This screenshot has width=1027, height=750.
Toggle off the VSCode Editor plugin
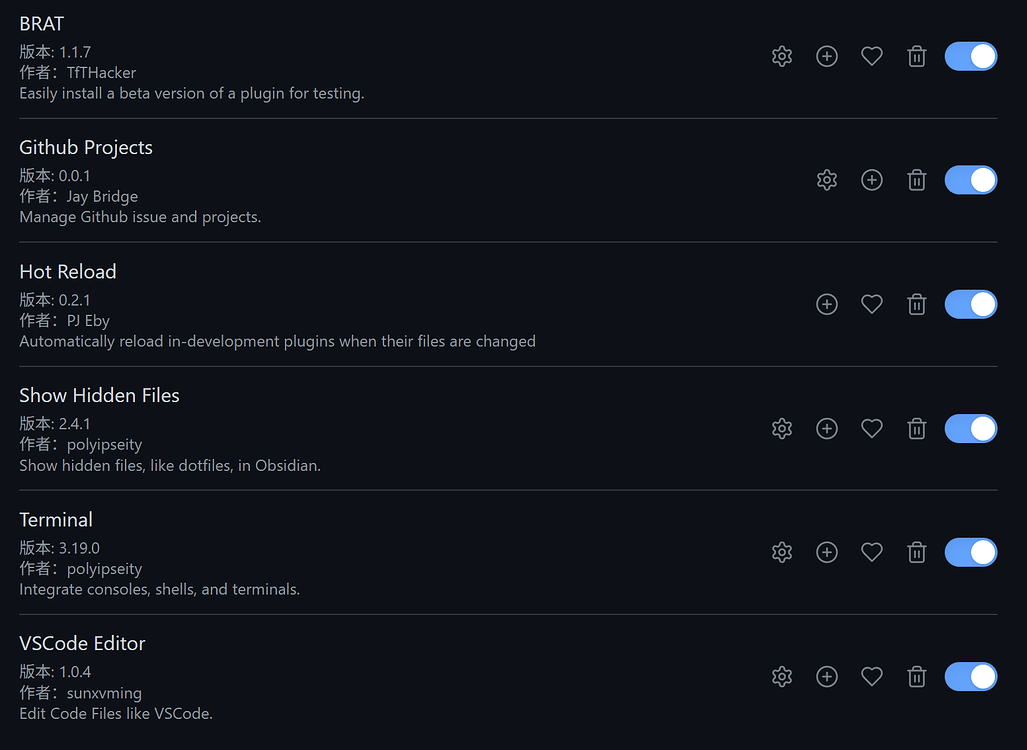pos(970,676)
